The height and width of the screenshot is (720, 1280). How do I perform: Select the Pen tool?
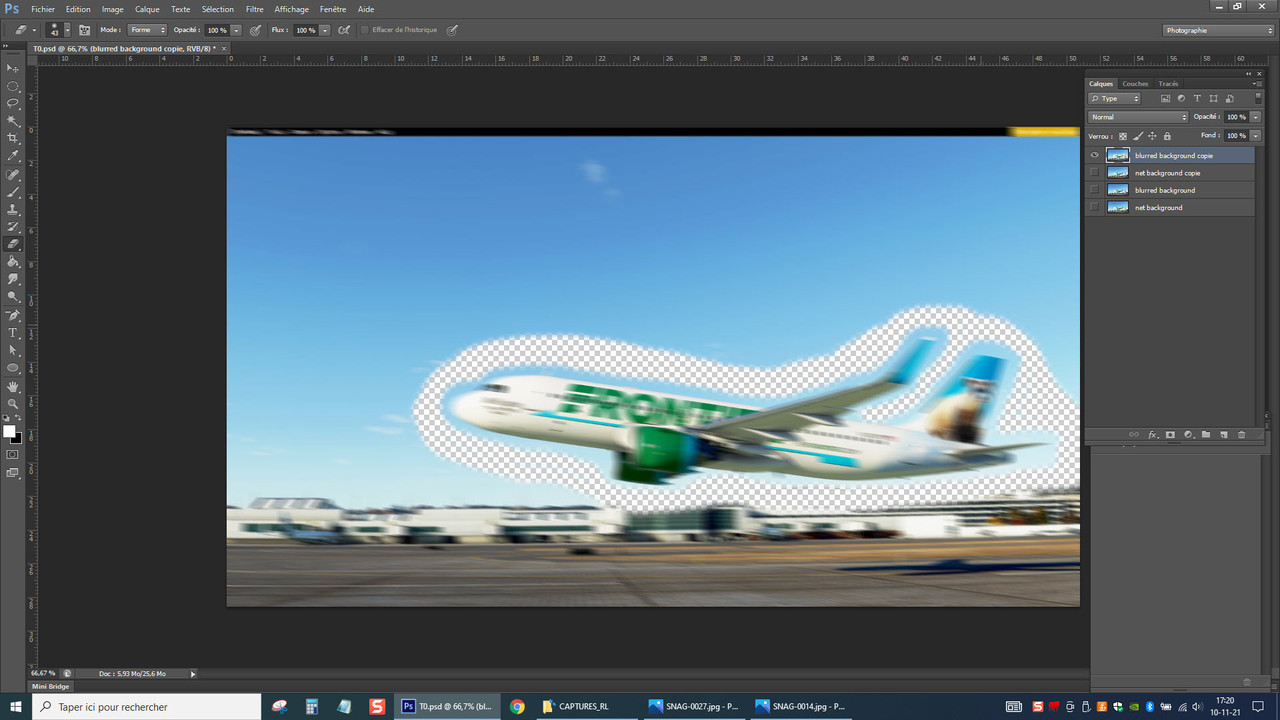pyautogui.click(x=13, y=315)
